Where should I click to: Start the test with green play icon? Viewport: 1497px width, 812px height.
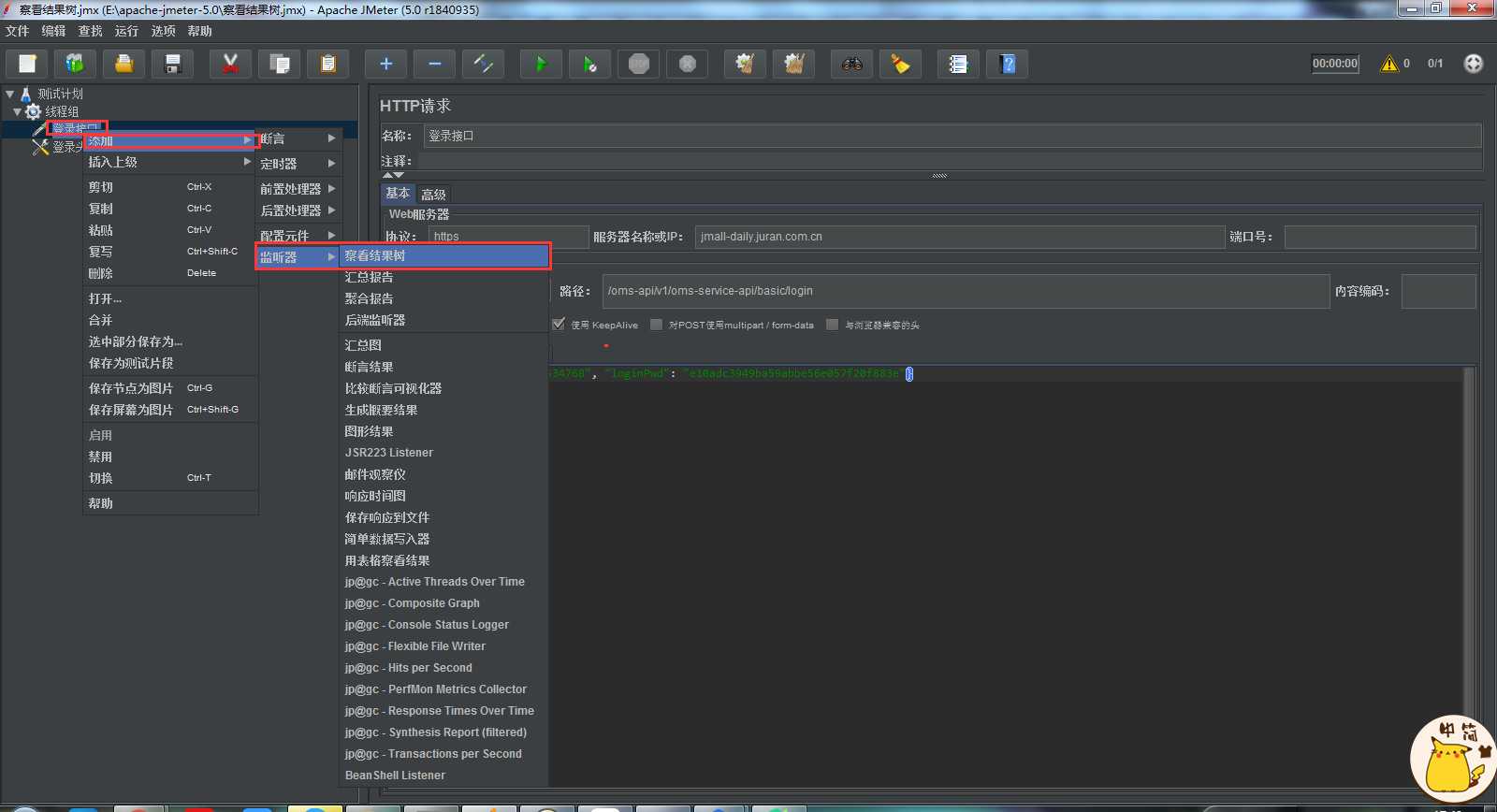click(x=542, y=64)
